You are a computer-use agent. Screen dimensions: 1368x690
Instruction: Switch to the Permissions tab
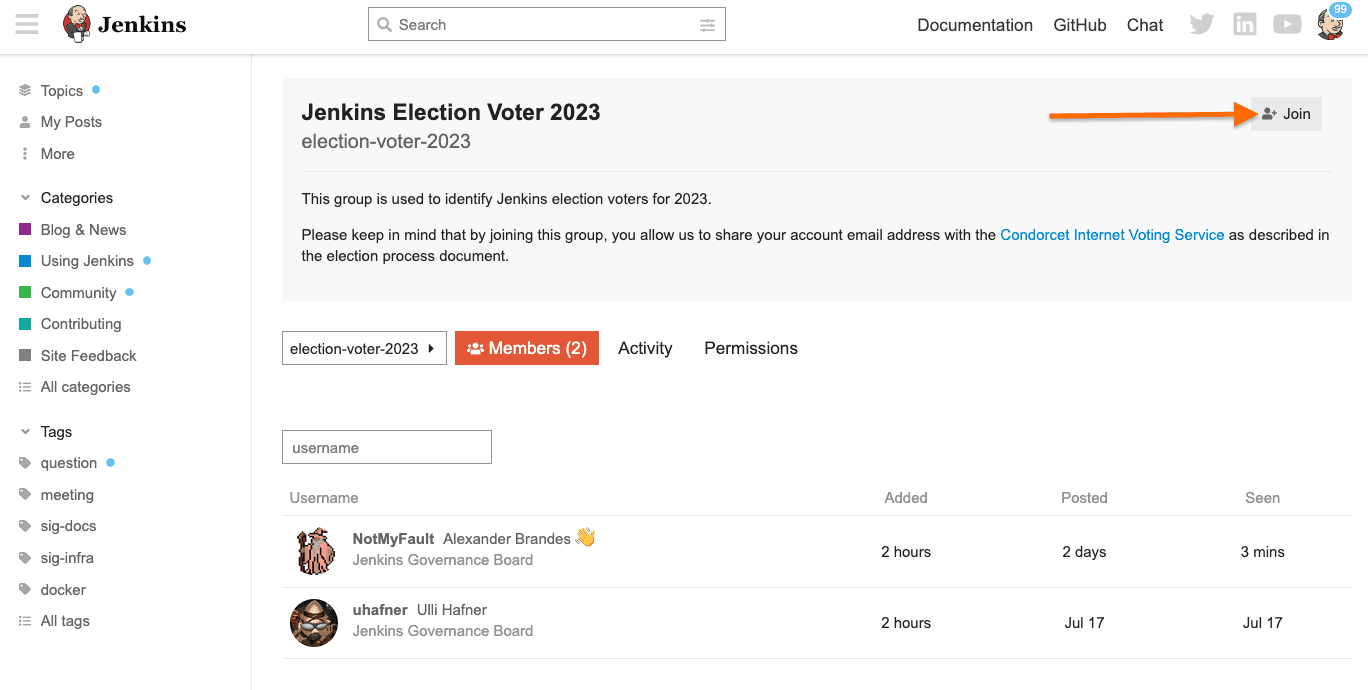750,347
